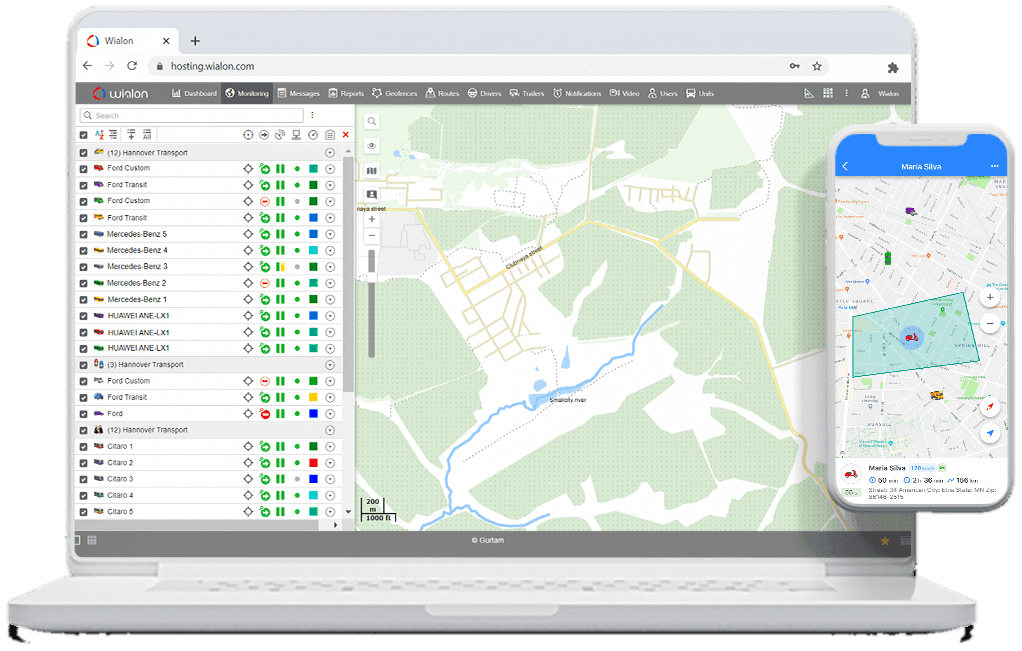Image resolution: width=1022 pixels, height=651 pixels.
Task: Tap phone map locate-me arrow button
Action: coord(990,433)
